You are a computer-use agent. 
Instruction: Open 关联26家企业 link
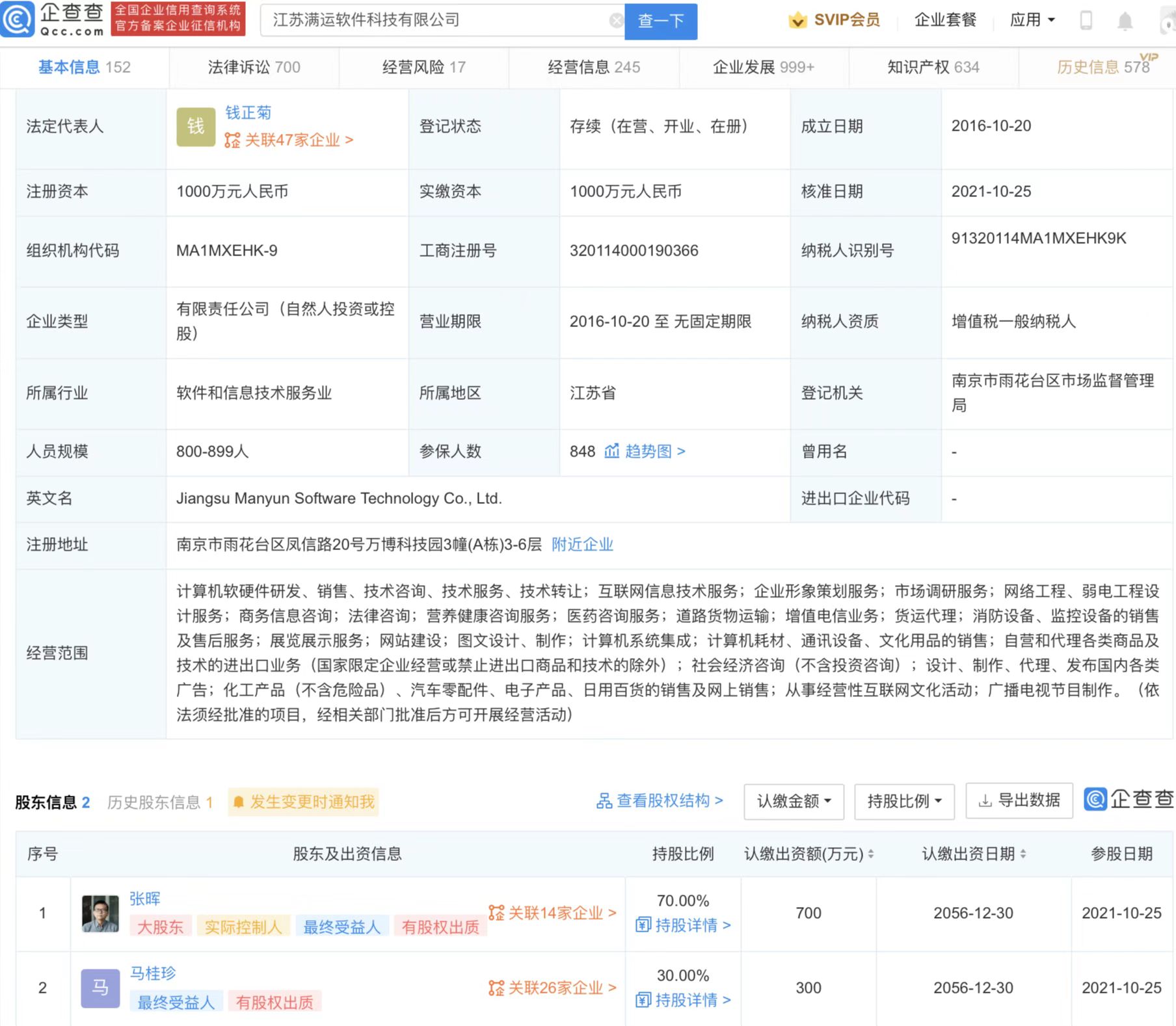[552, 988]
